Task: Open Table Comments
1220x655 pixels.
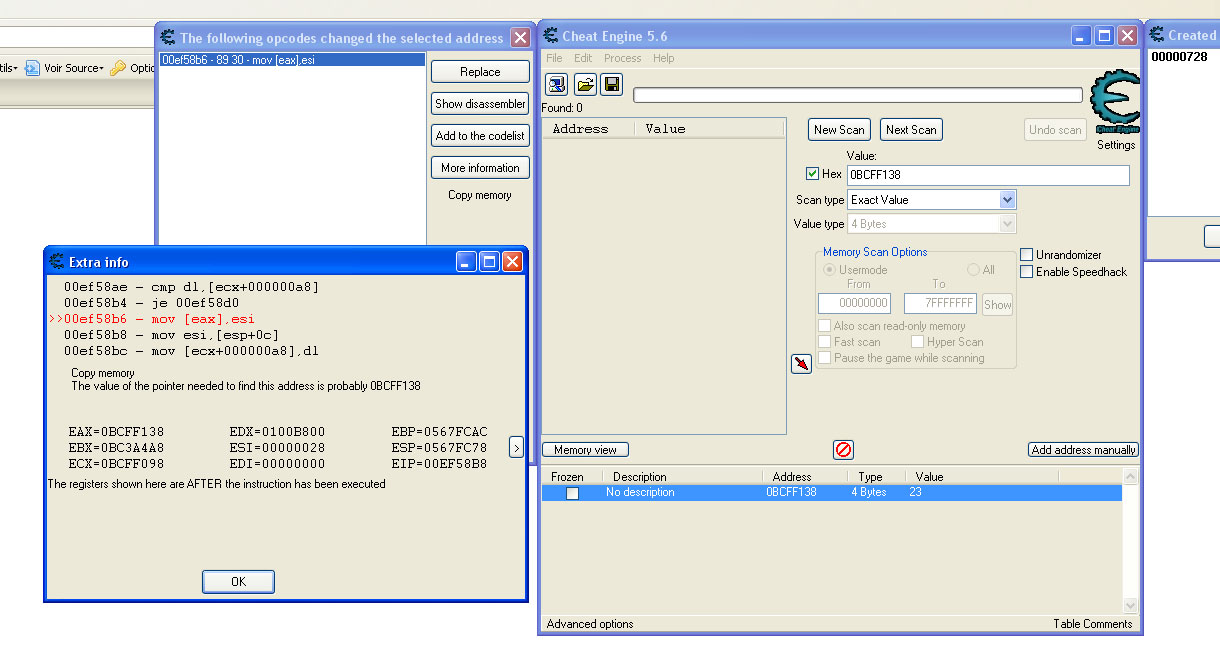Action: 1093,624
